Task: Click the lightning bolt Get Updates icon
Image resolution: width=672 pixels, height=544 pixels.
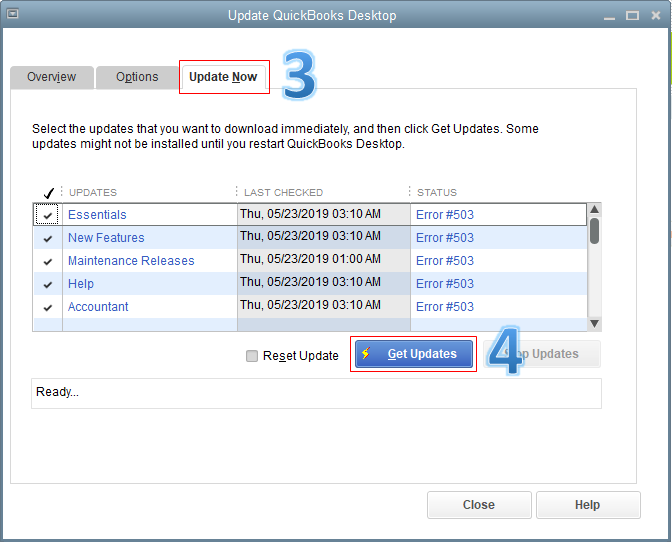Action: pos(366,354)
